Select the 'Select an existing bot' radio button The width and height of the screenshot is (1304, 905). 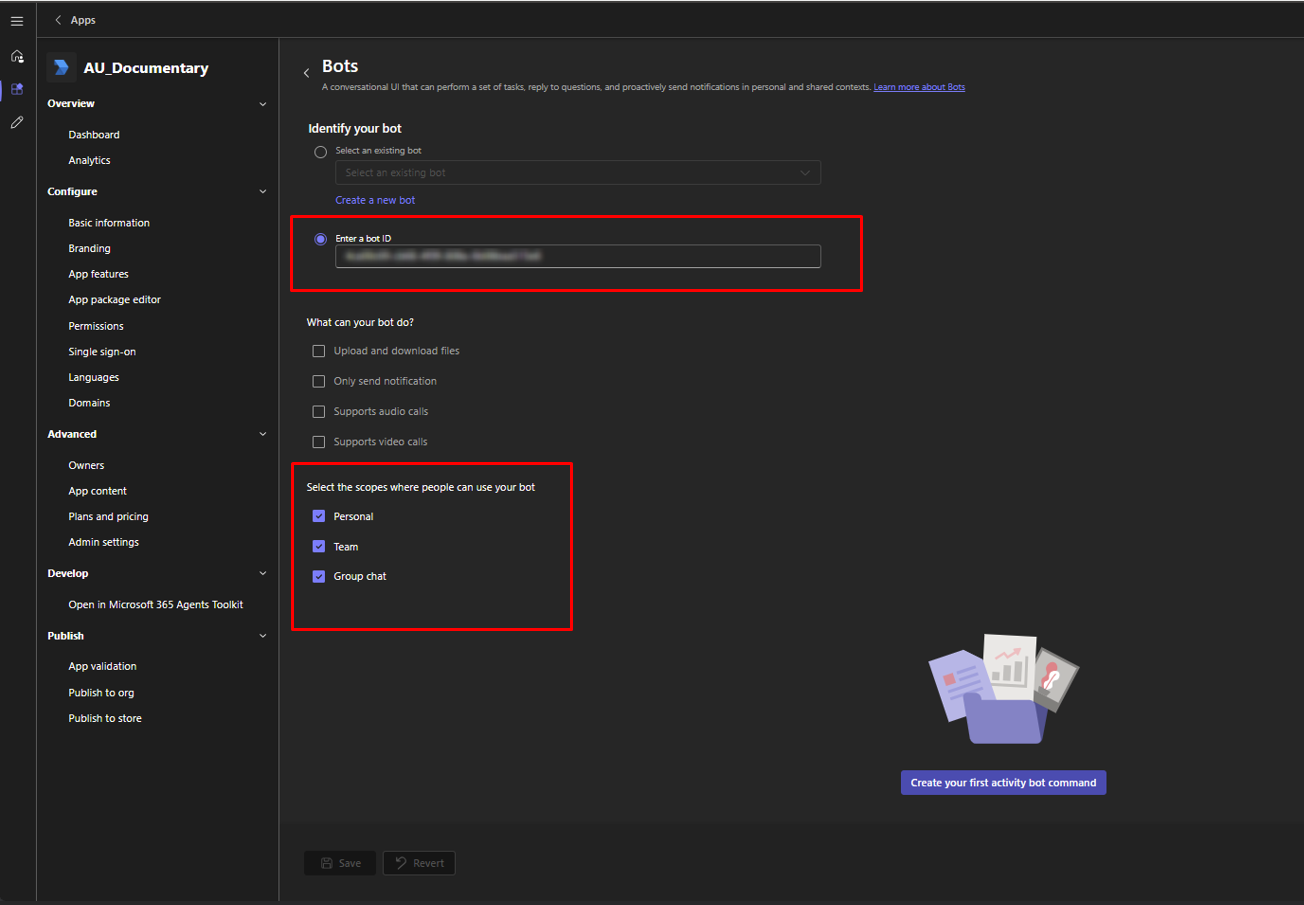pos(320,152)
